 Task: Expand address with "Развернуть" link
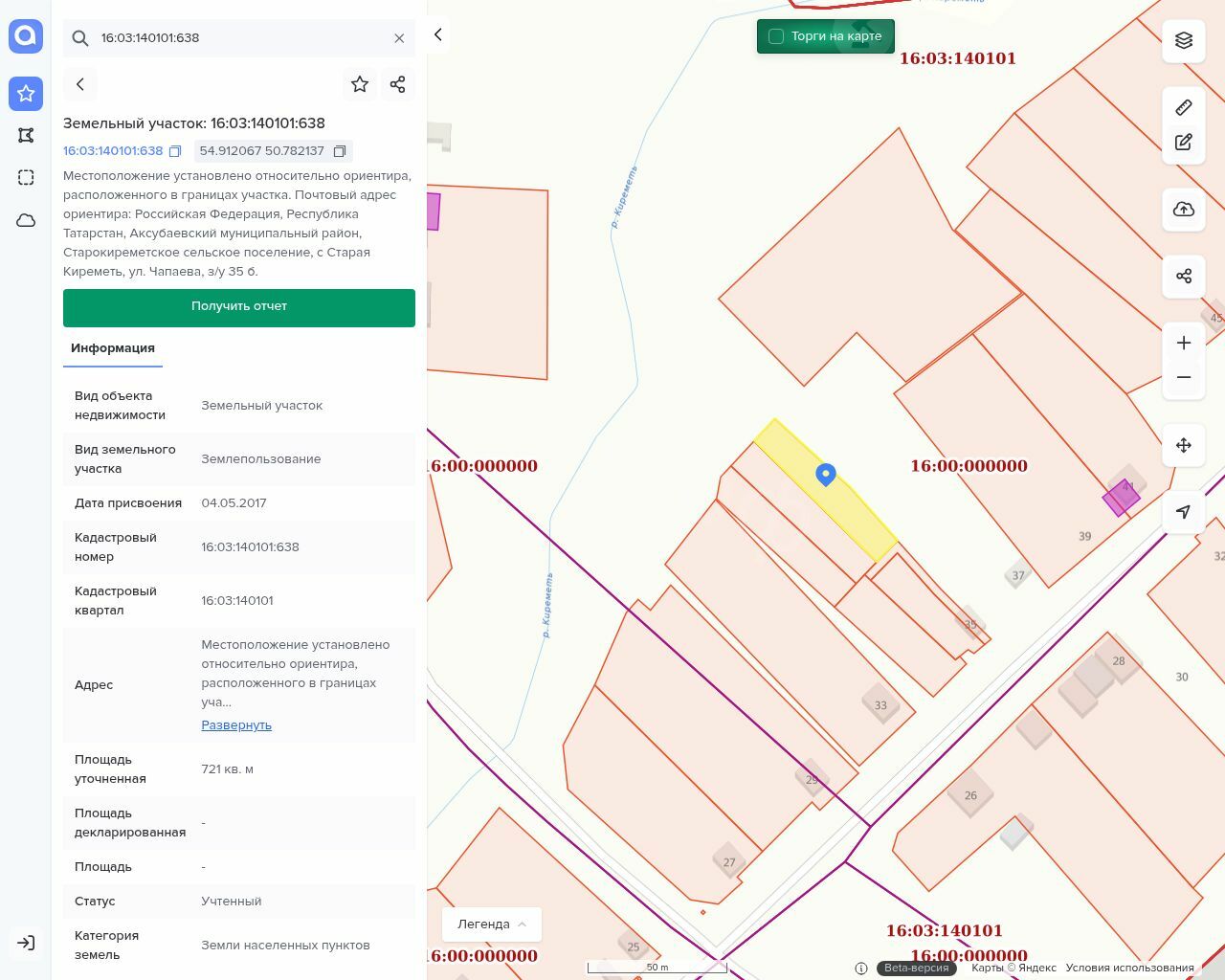point(236,725)
